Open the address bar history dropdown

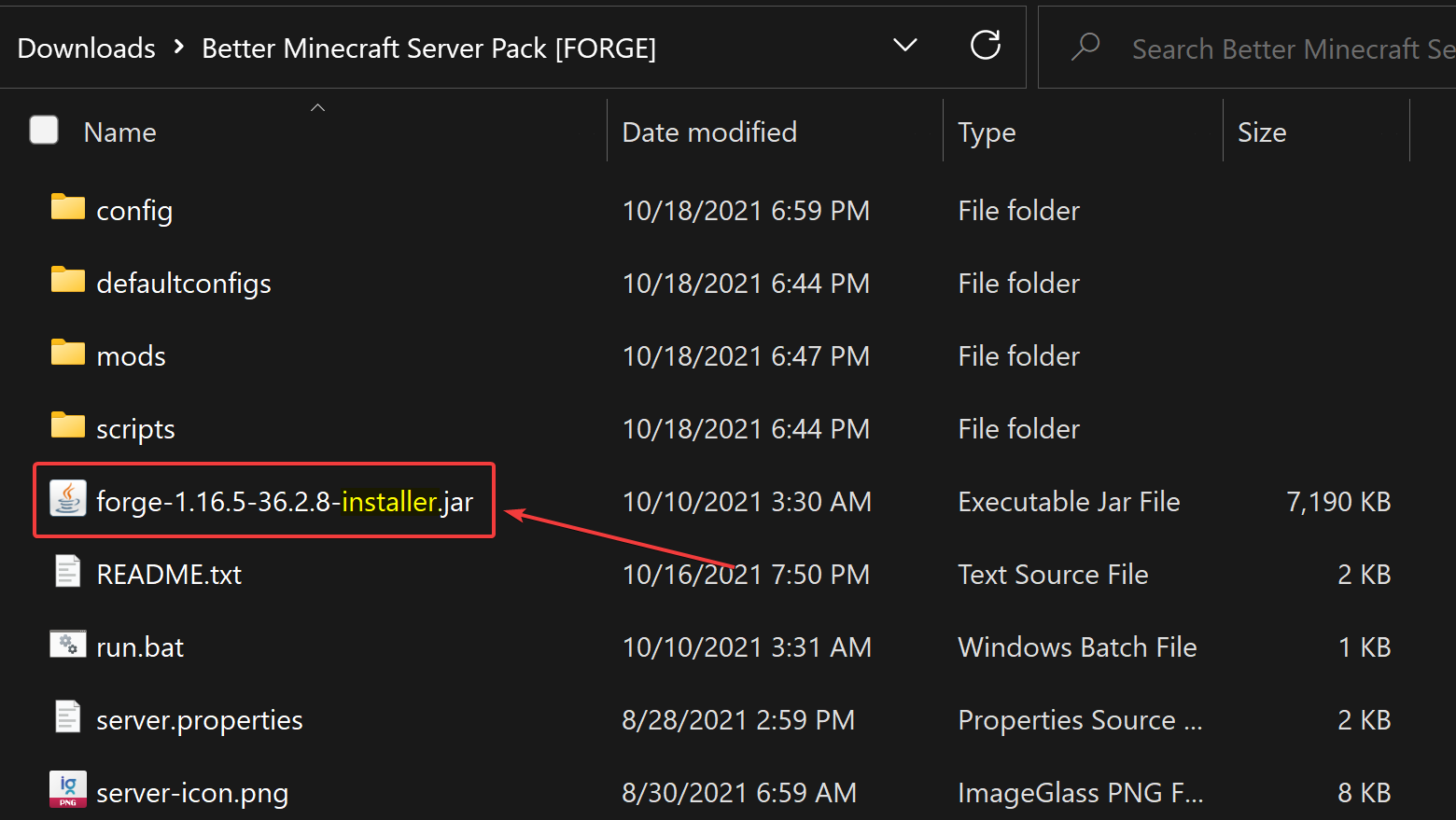click(x=904, y=46)
